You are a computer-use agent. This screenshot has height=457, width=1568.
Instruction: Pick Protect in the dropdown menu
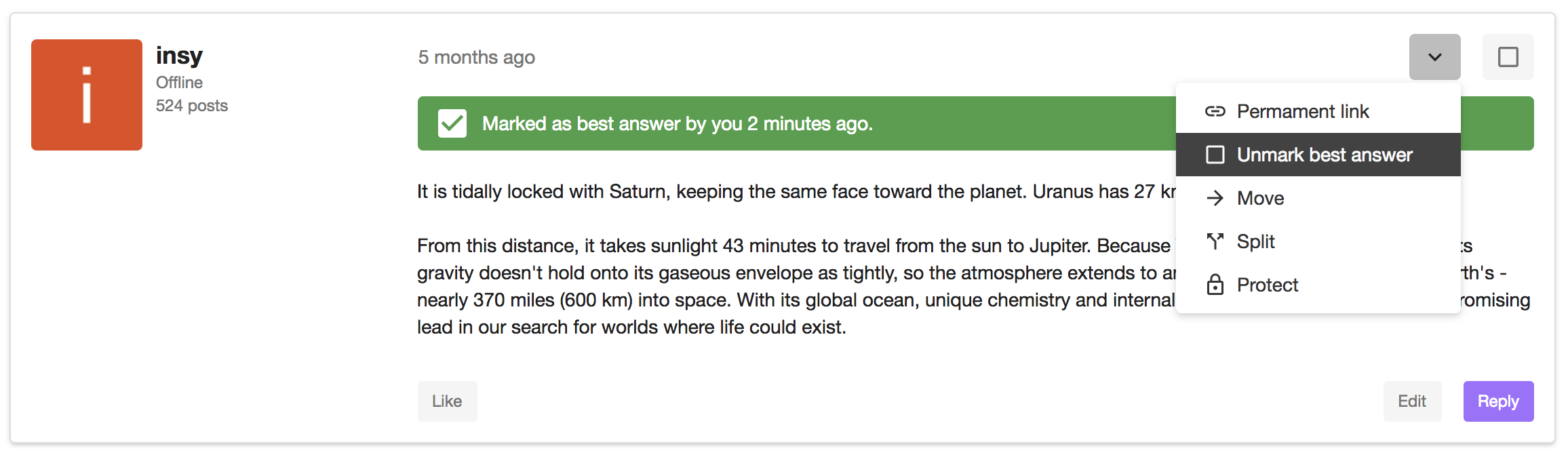(x=1267, y=285)
